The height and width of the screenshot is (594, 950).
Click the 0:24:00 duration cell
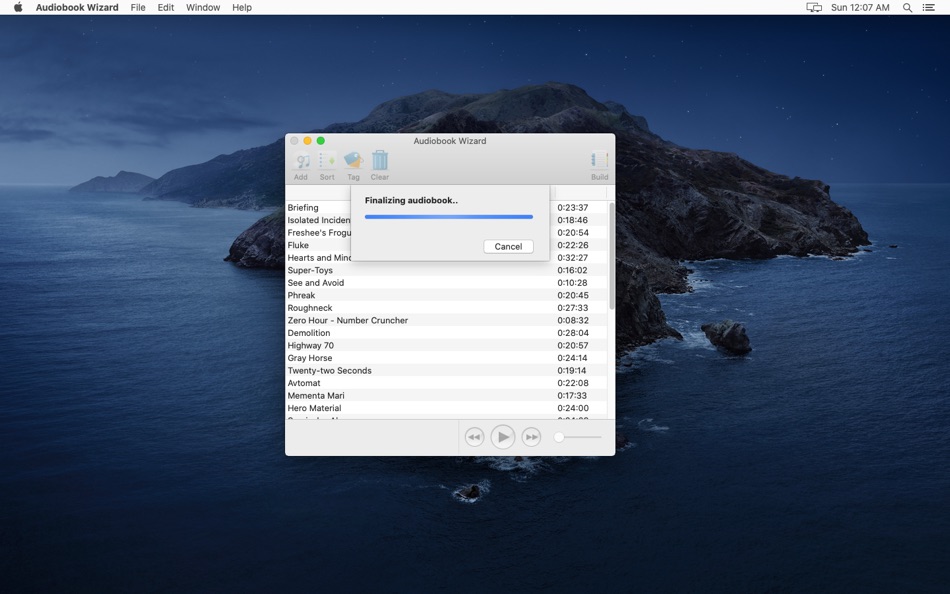573,408
